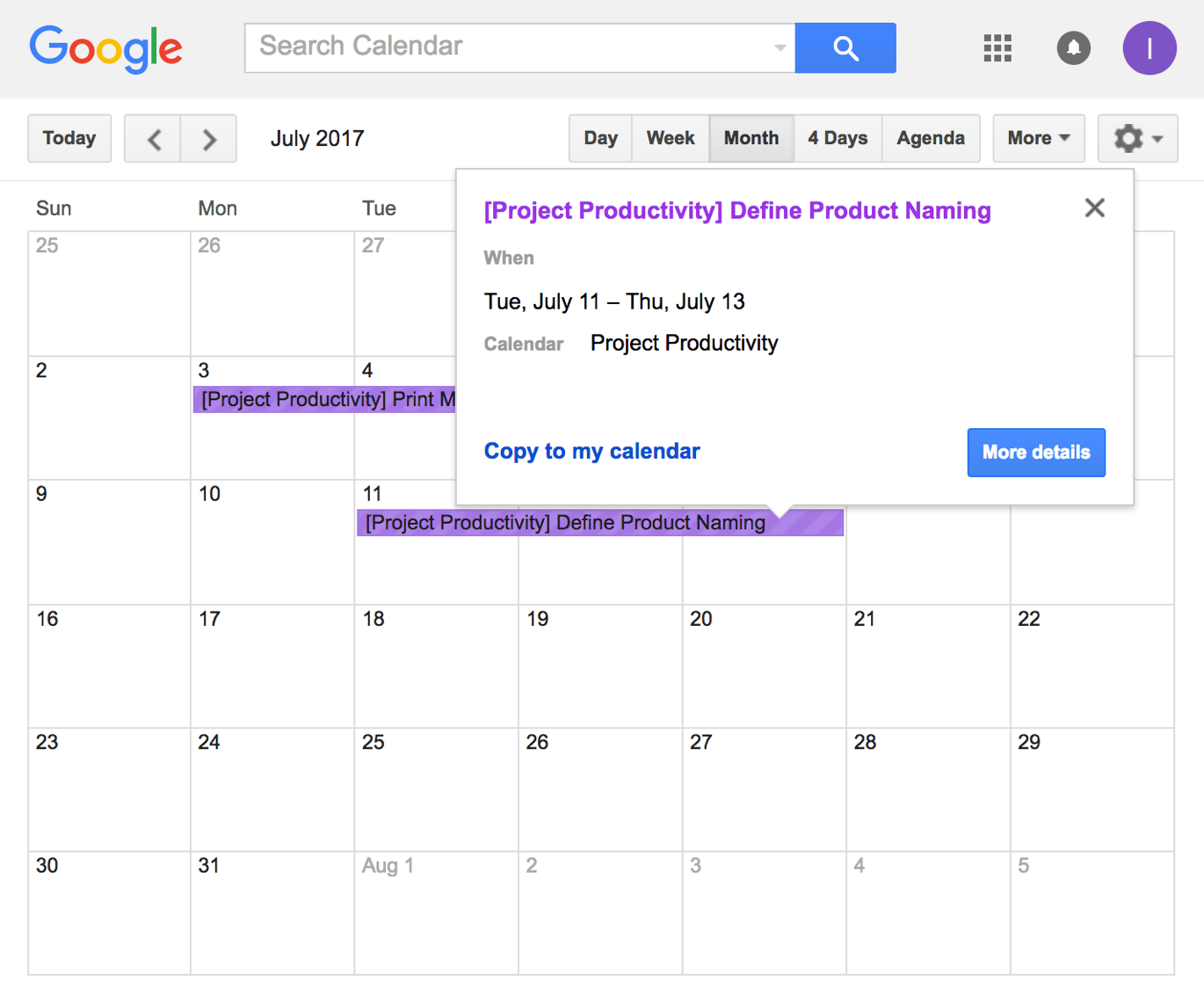The image size is (1204, 1002).
Task: Click the Tue column header
Action: point(379,208)
